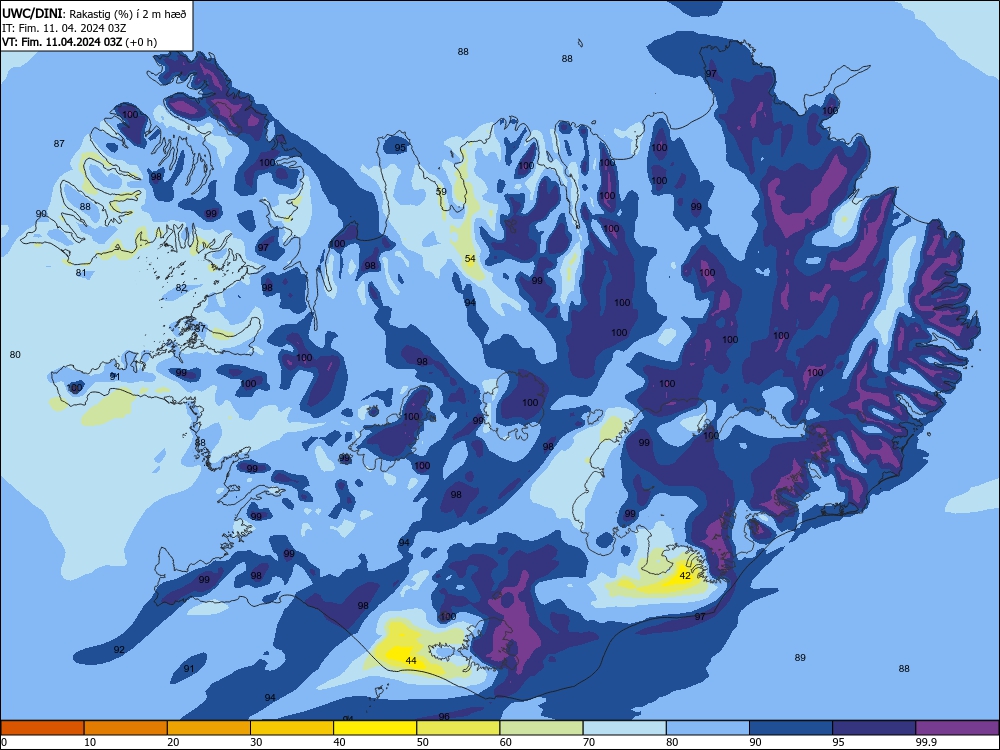Select the '20' legend scale label
This screenshot has width=1000, height=750.
(x=173, y=742)
